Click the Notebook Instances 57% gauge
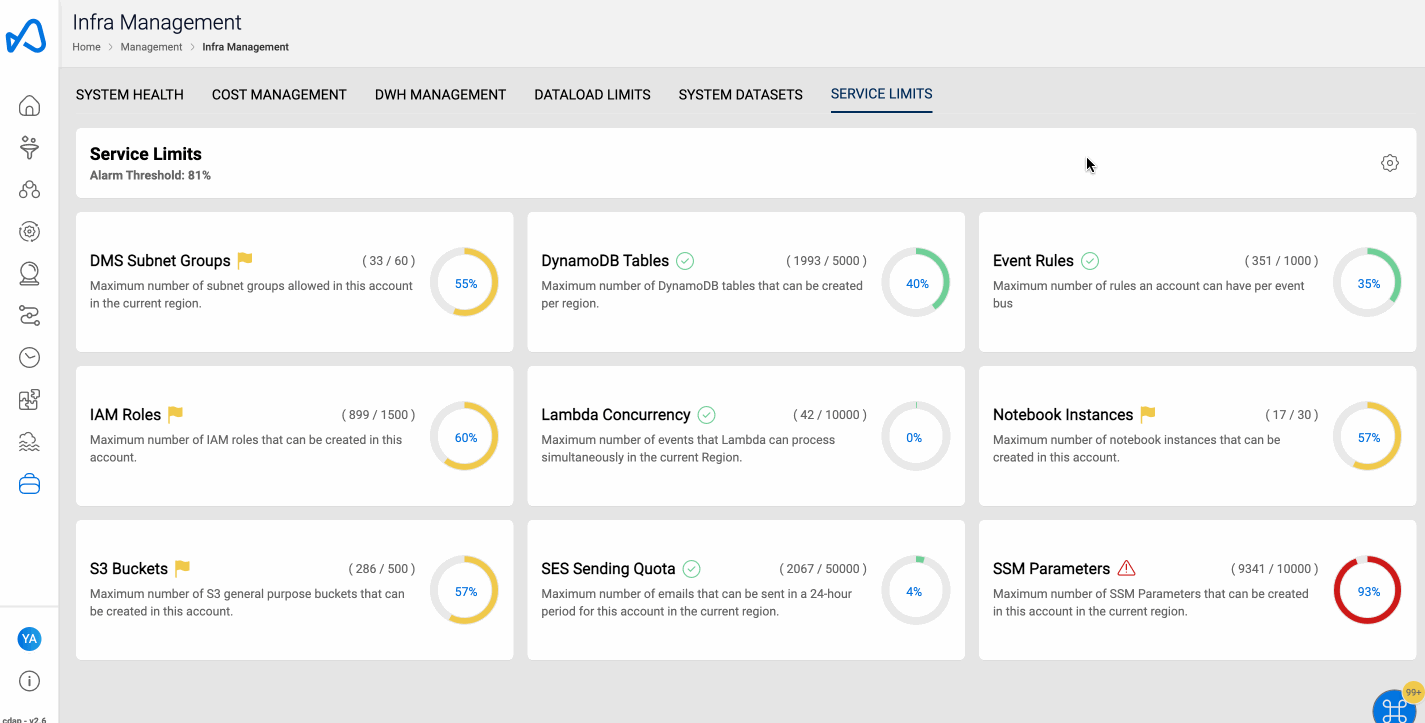The height and width of the screenshot is (723, 1425). 1368,437
